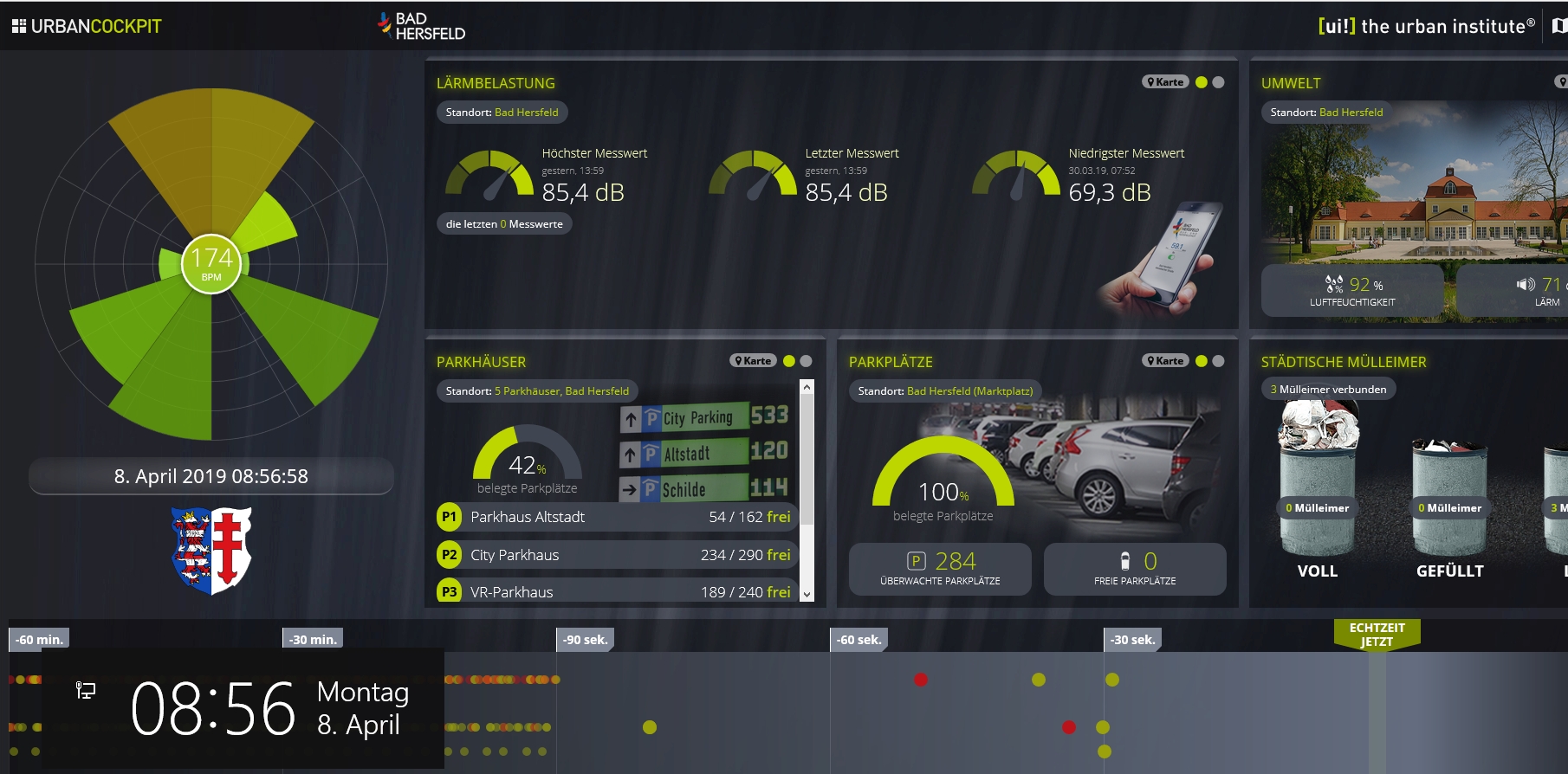Image resolution: width=1568 pixels, height=774 pixels.
Task: Select the gray page dot in Lärmbelastung
Action: point(1218,82)
